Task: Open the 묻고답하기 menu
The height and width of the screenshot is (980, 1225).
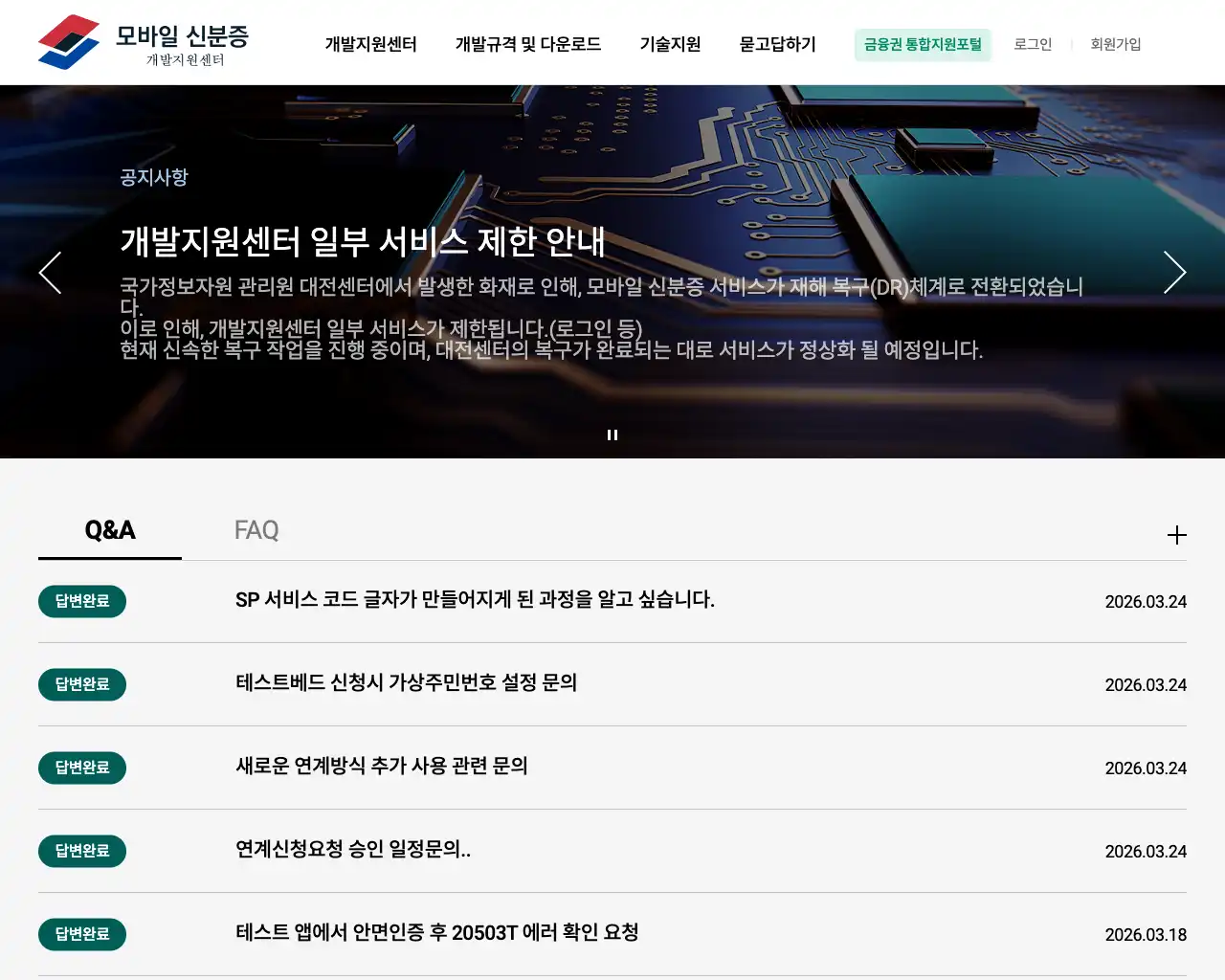Action: 777,44
